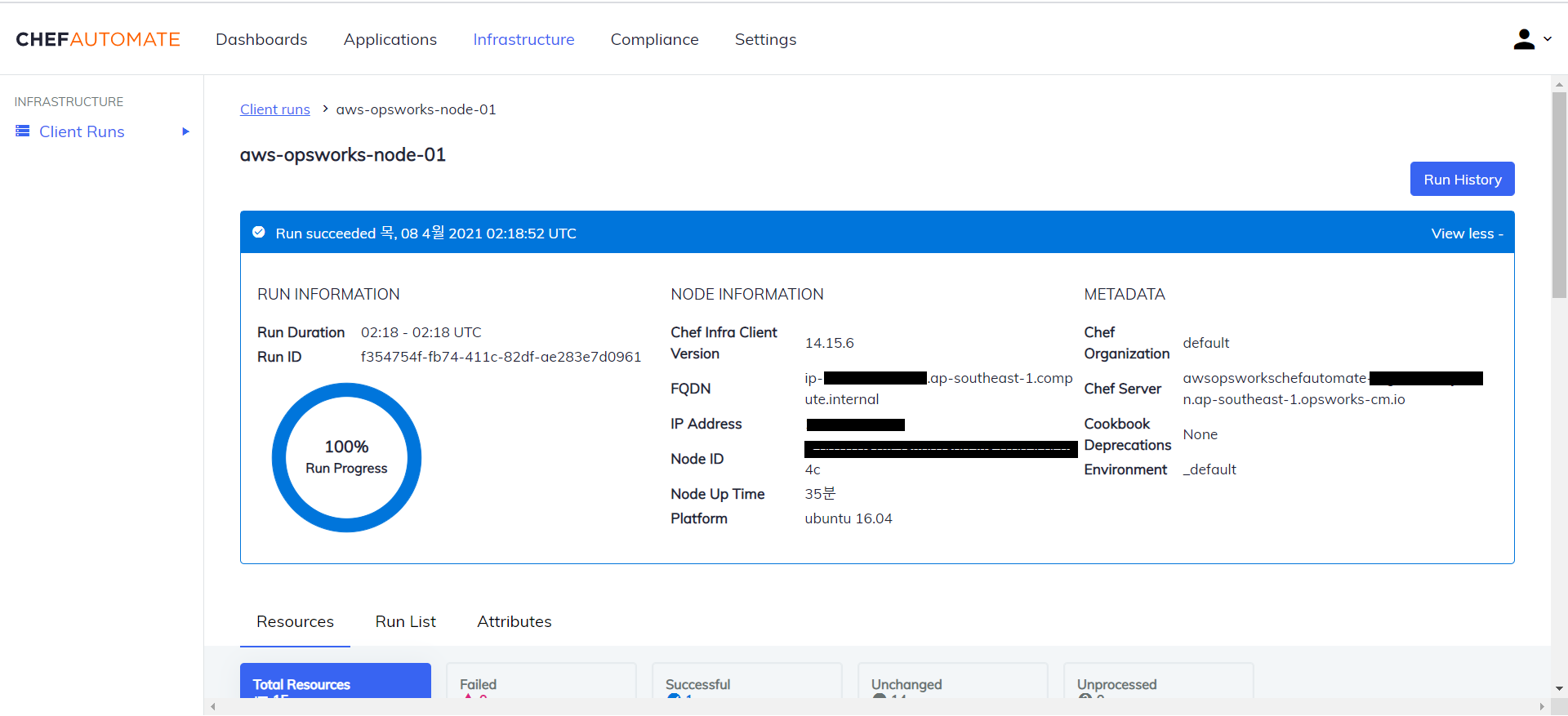Collapse details with View less
1568x716 pixels.
click(1467, 233)
